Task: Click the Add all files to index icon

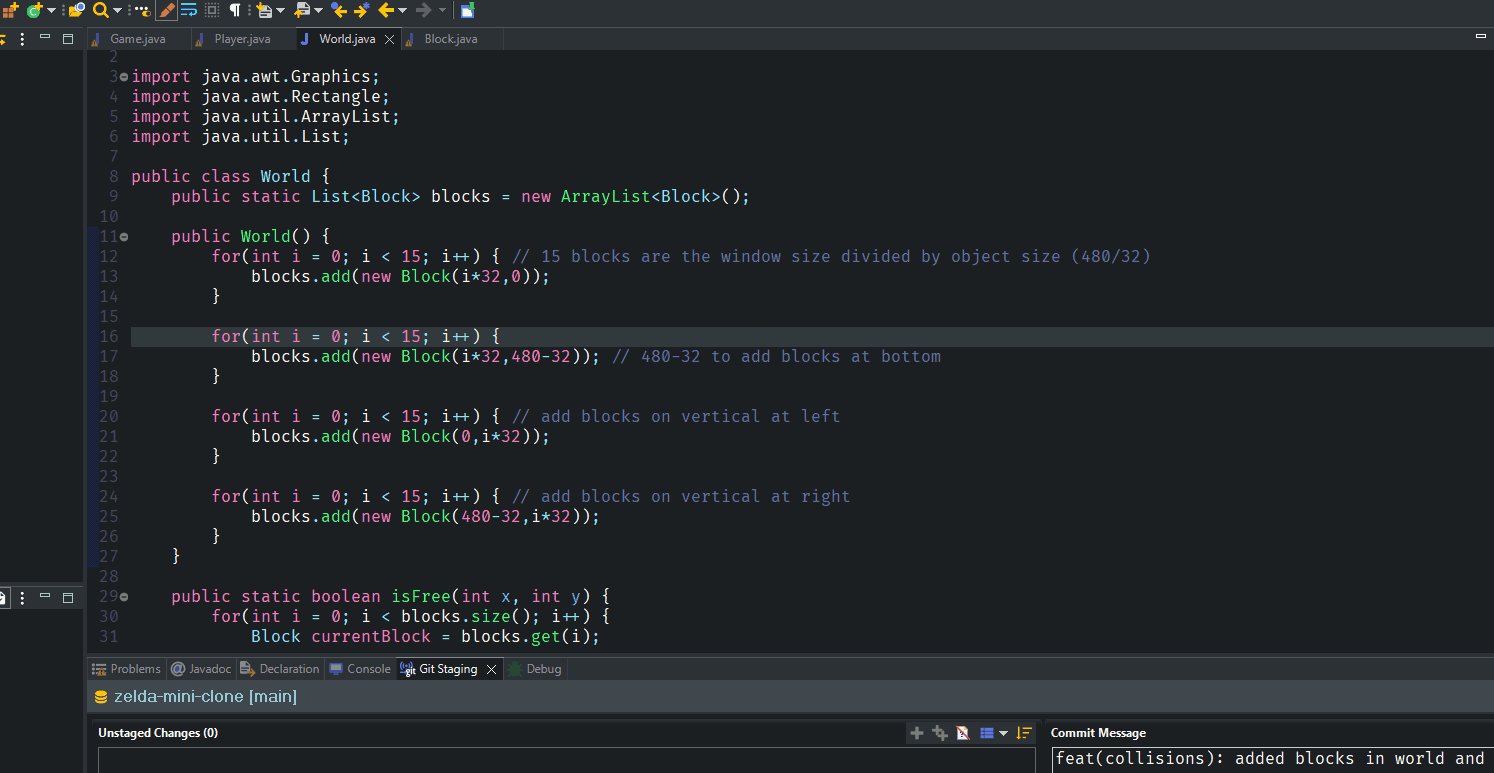Action: click(939, 733)
